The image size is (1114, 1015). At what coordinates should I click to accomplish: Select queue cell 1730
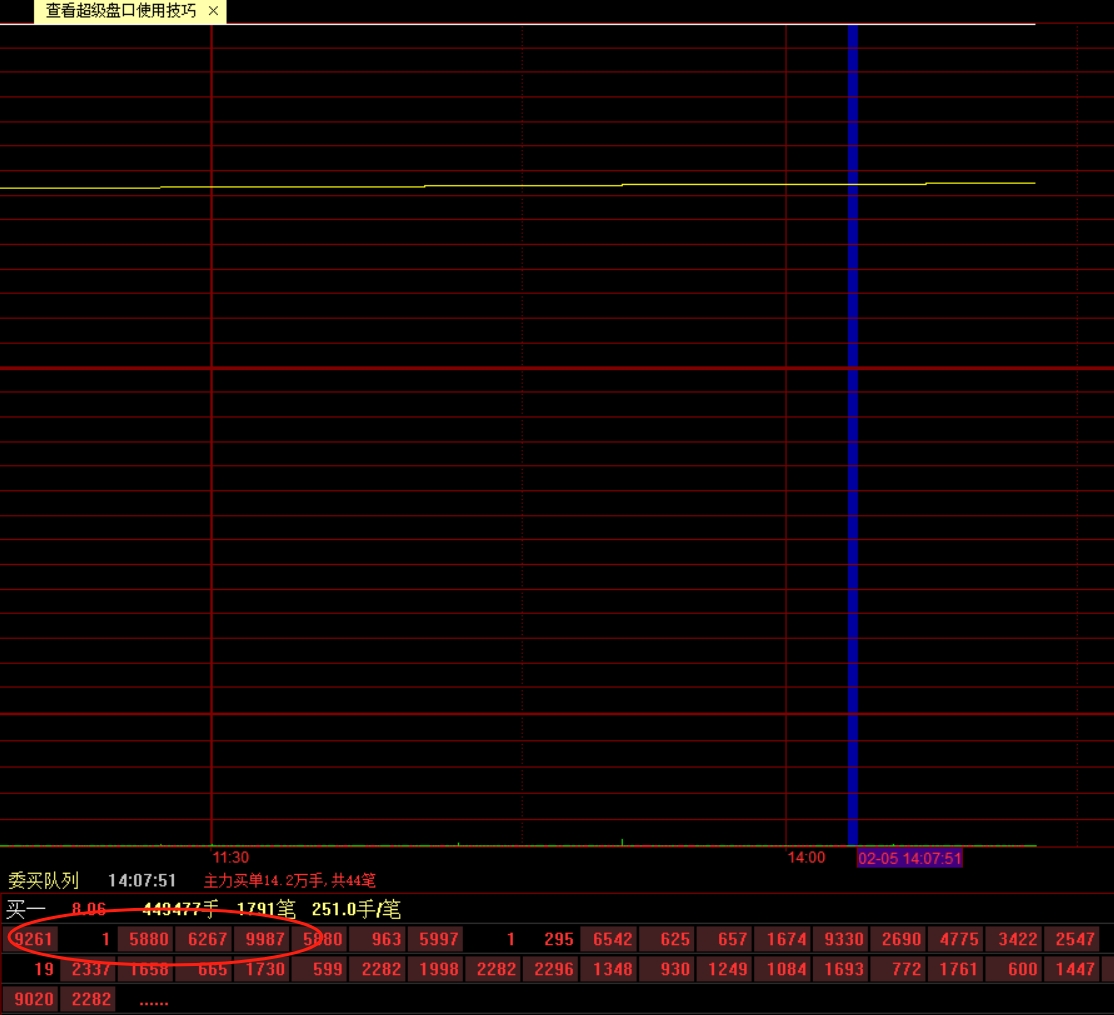click(262, 969)
